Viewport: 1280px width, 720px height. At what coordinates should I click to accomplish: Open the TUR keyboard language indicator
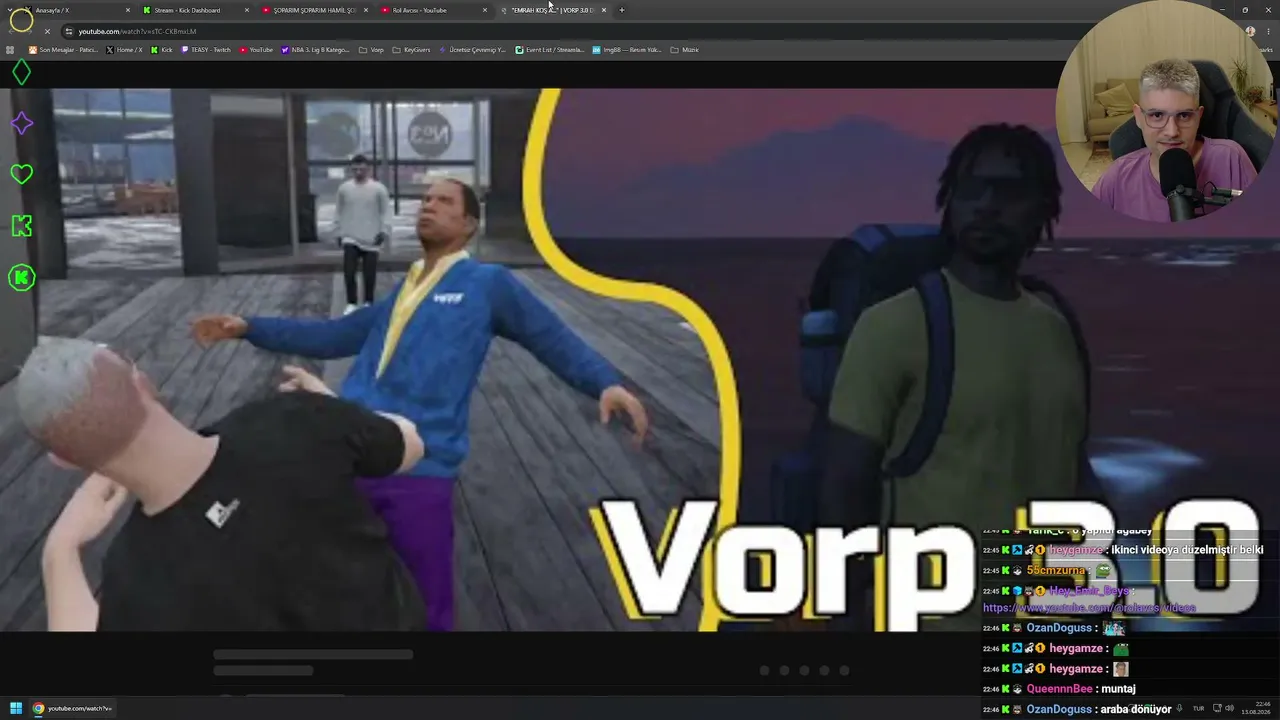(1198, 708)
